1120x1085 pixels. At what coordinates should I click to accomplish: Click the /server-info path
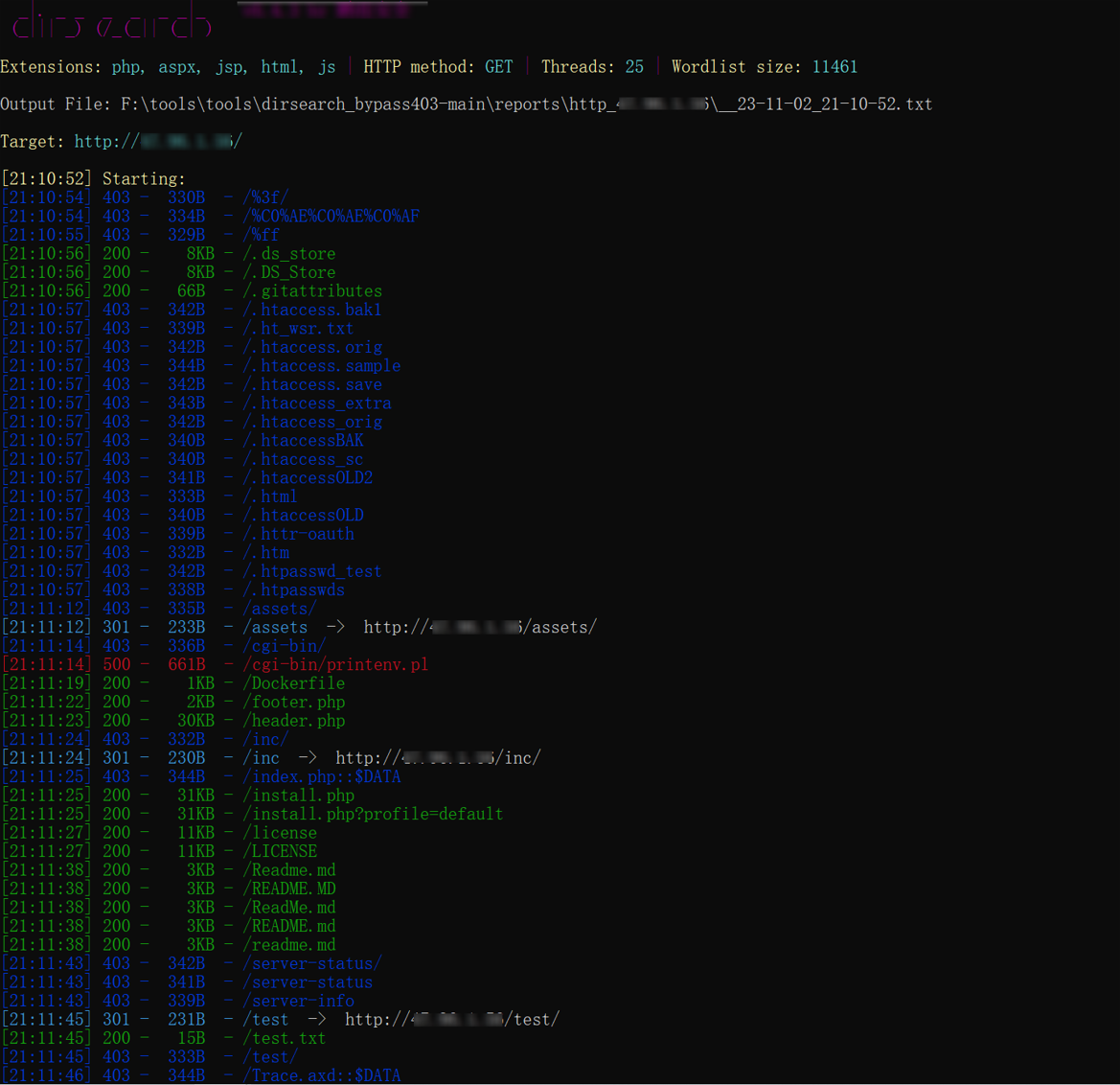pyautogui.click(x=298, y=1001)
